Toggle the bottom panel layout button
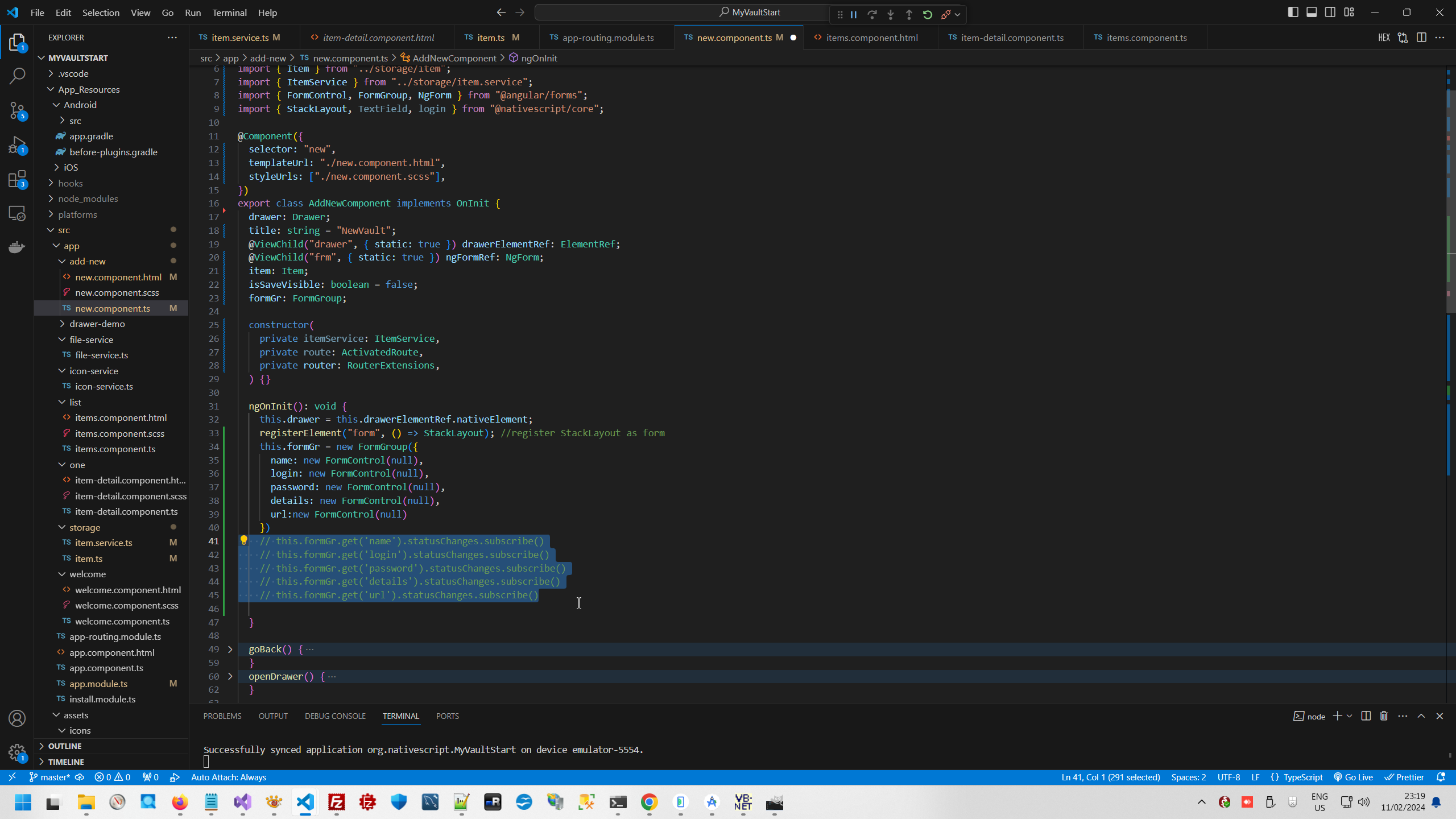This screenshot has height=819, width=1456. point(1312,13)
